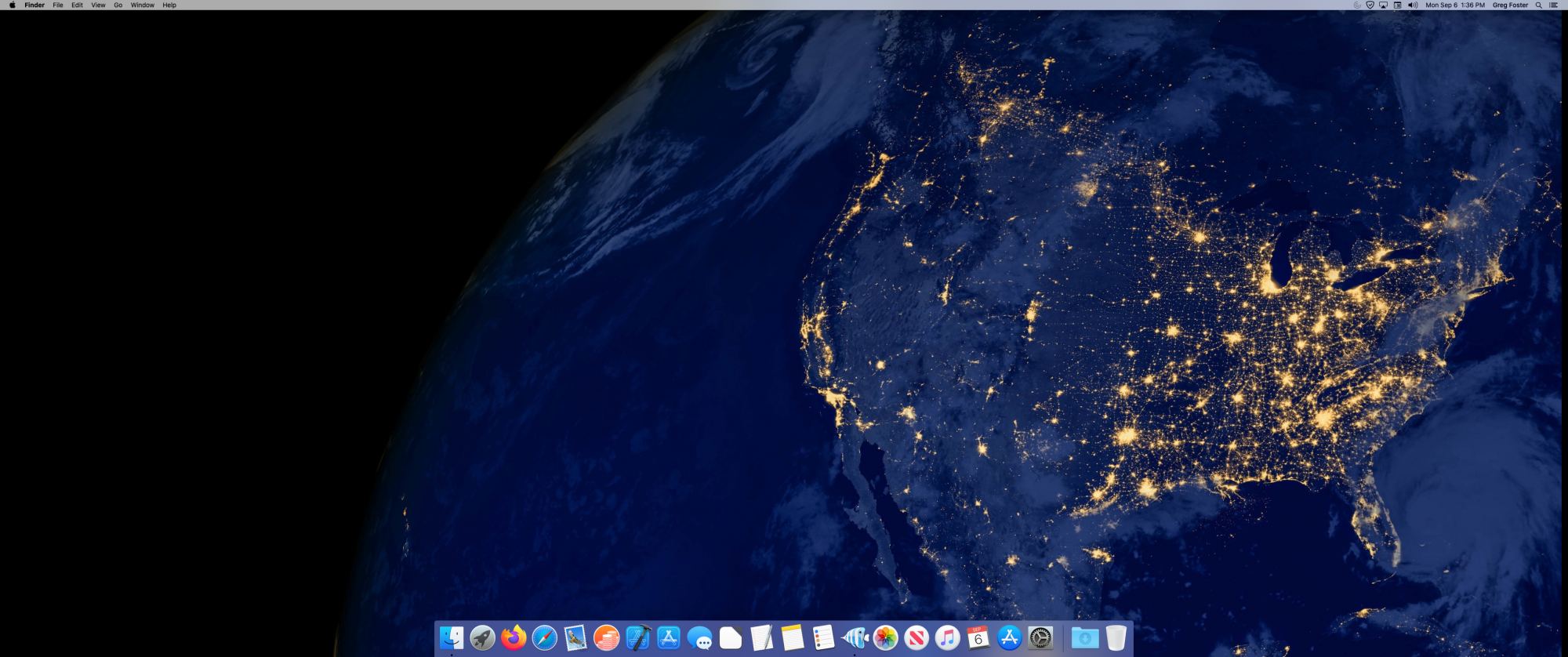Screen dimensions: 1568x657
Task: Open Music note icon in Dock
Action: click(948, 638)
